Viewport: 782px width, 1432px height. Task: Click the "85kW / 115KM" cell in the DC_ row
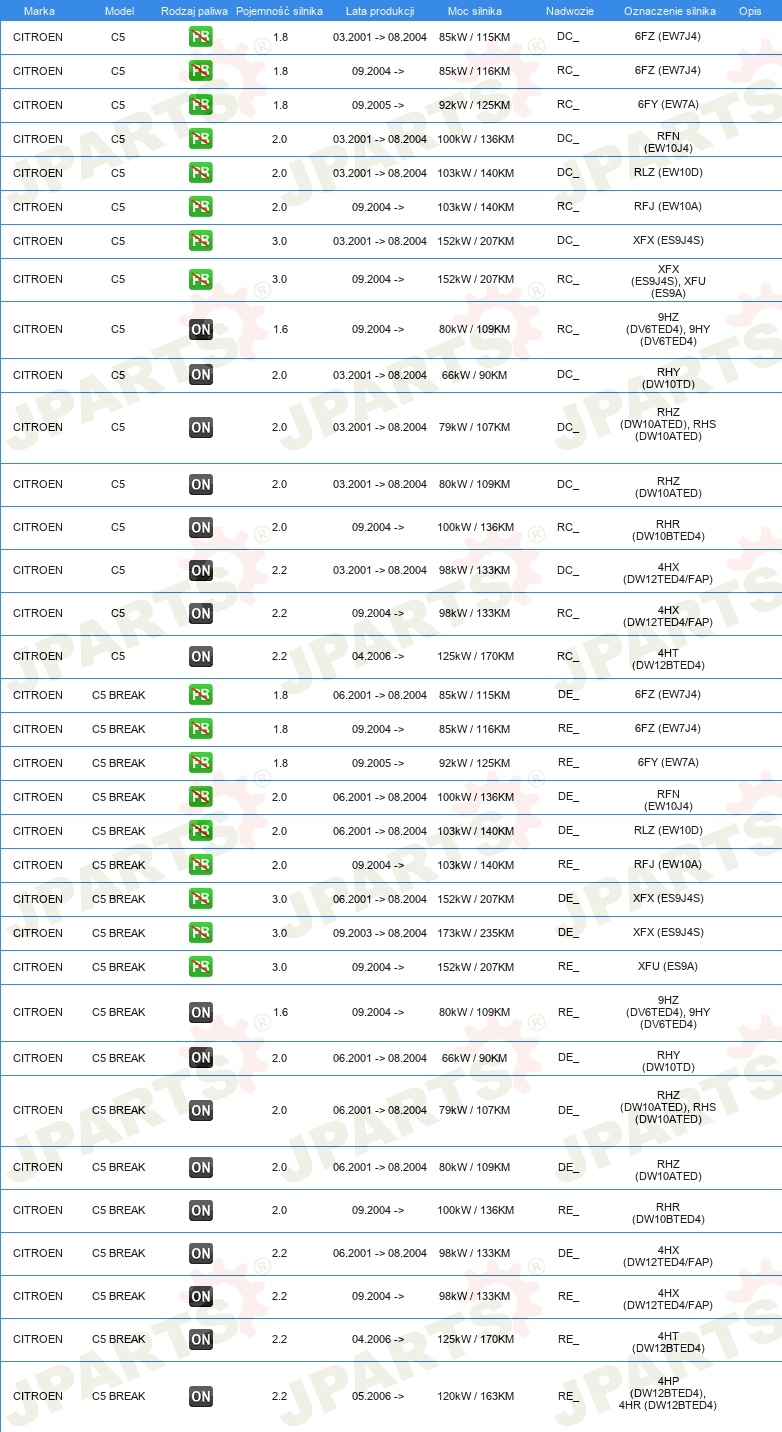[477, 37]
